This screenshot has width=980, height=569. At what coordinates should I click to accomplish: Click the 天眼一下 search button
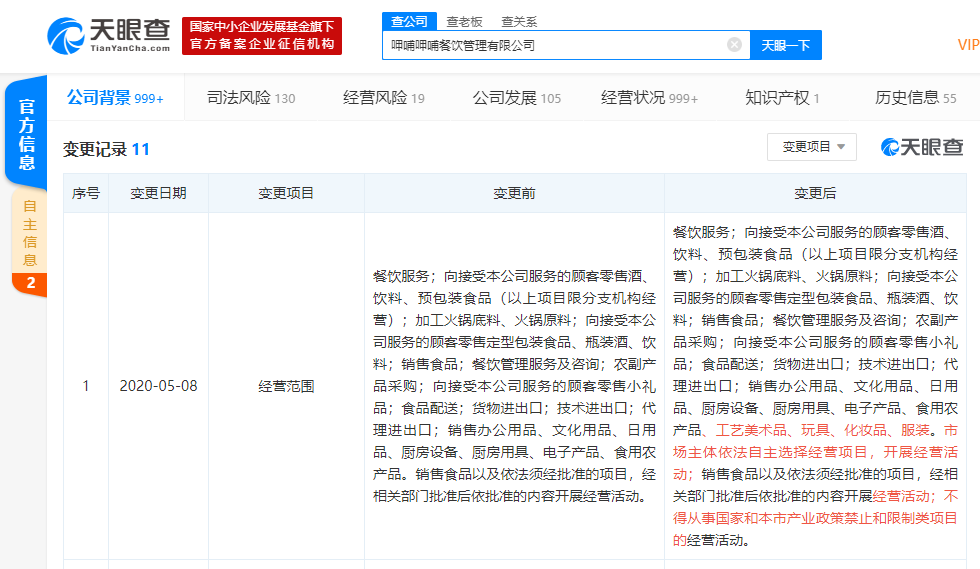pyautogui.click(x=786, y=45)
